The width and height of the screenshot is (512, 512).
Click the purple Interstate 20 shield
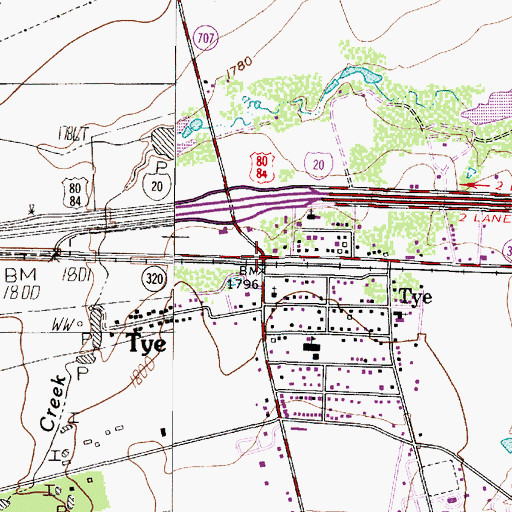(319, 164)
